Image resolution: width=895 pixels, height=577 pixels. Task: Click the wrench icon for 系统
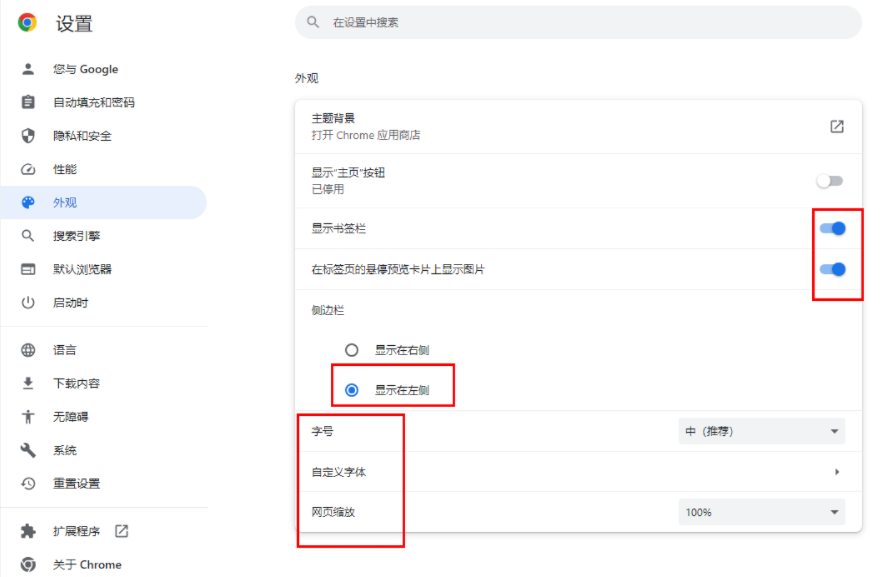pyautogui.click(x=28, y=450)
